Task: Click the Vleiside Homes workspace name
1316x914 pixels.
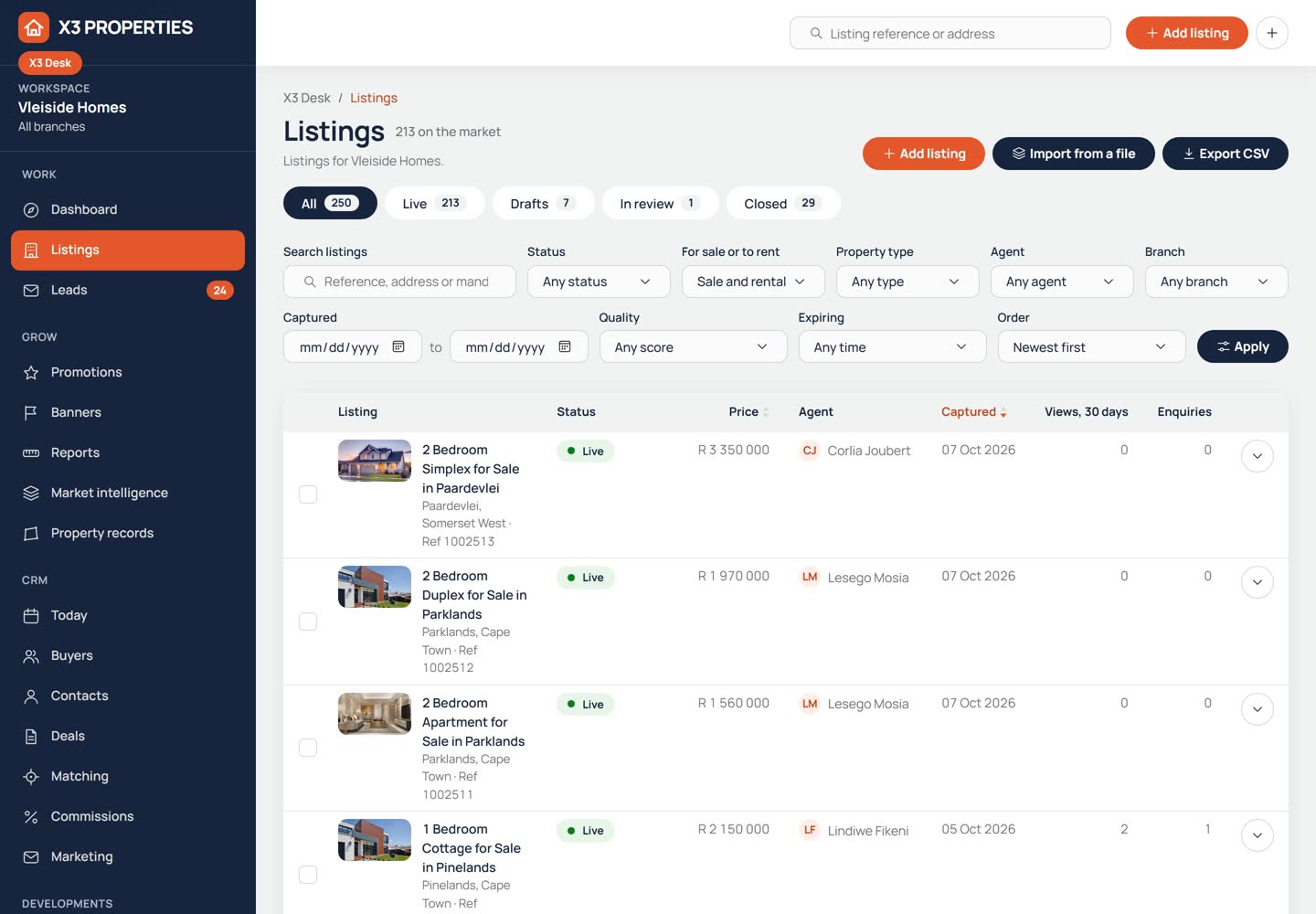Action: coord(72,107)
